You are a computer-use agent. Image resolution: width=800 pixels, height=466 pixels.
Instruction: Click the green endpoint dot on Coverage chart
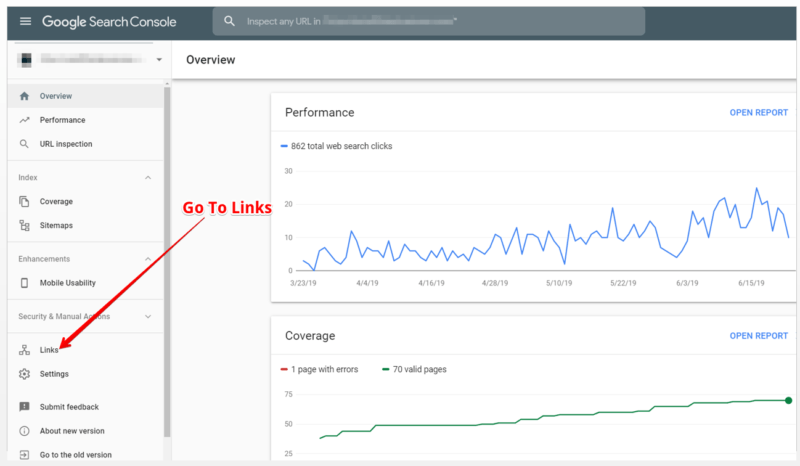[x=788, y=400]
